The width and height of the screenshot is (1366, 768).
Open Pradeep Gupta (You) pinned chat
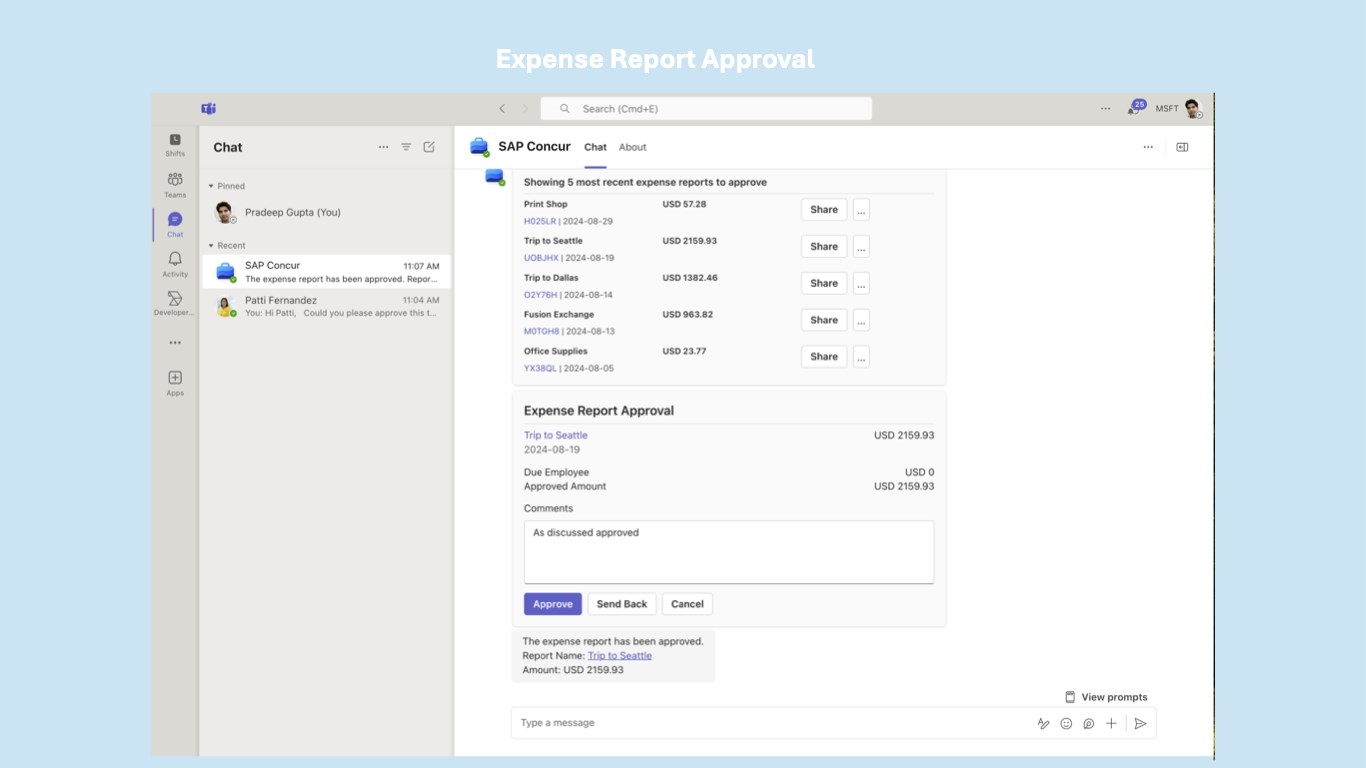tap(326, 212)
